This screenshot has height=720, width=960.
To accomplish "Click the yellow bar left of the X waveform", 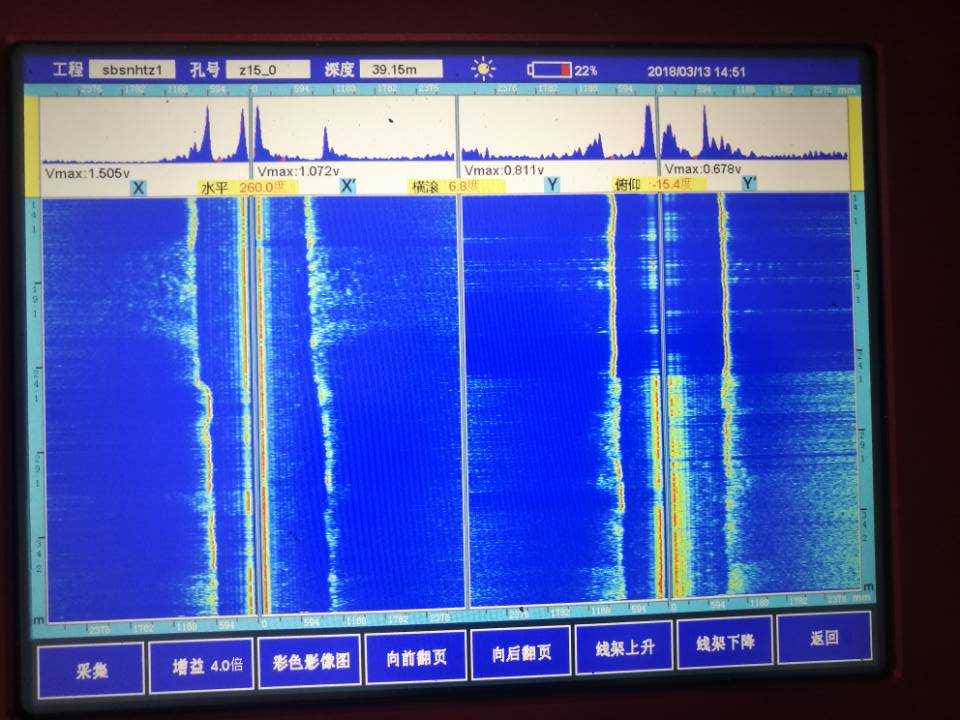I will click(x=32, y=143).
